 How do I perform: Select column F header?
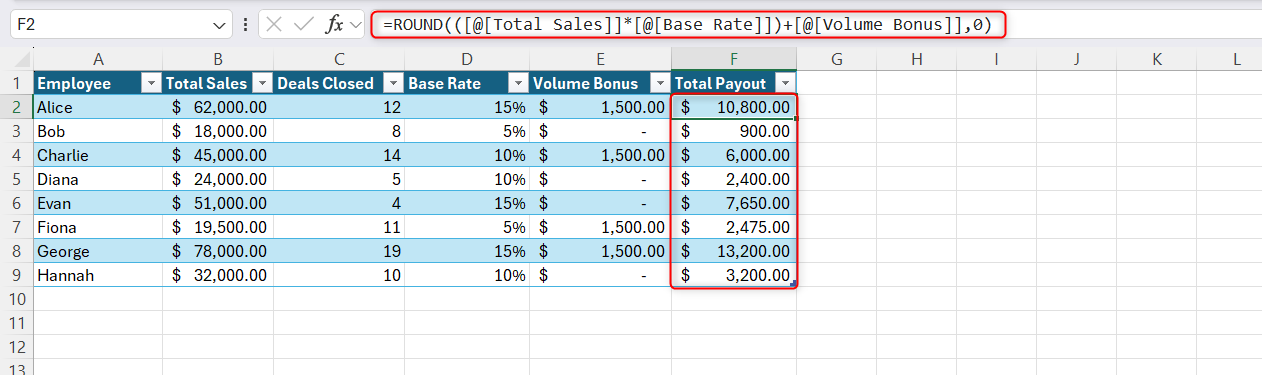[x=734, y=59]
